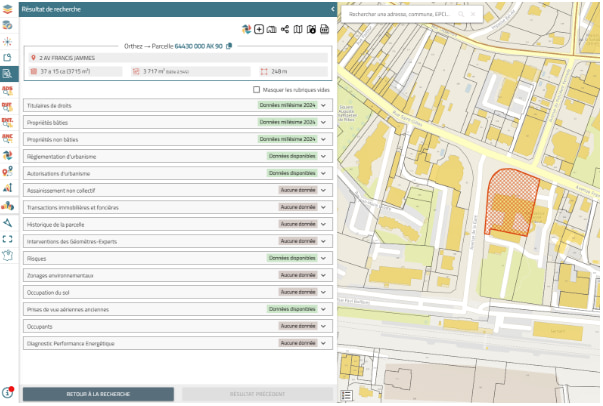Image resolution: width=603 pixels, height=406 pixels.
Task: Expand the 'Risques' section chevron
Action: [324, 258]
